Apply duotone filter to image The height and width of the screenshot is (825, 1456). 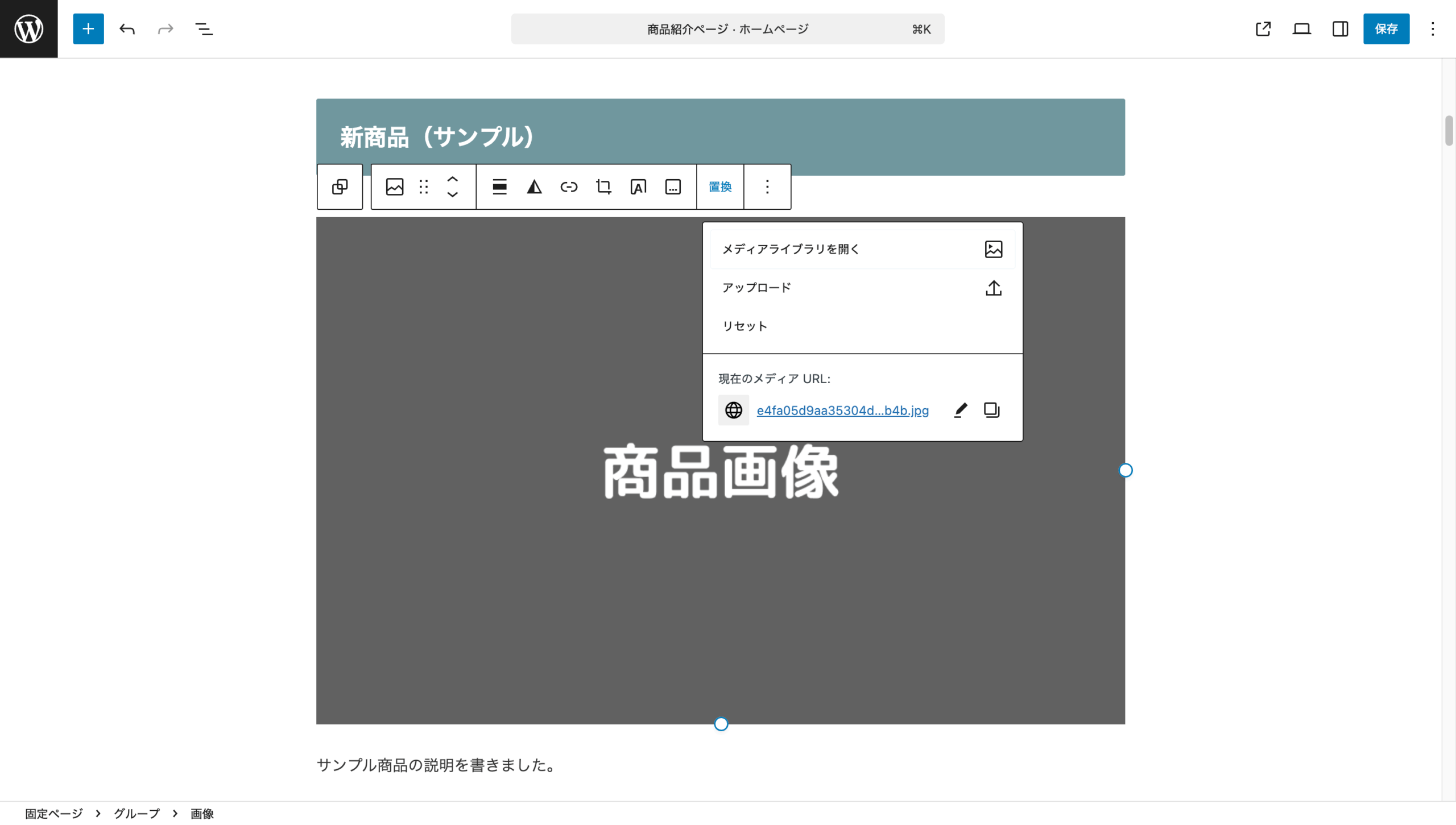534,186
